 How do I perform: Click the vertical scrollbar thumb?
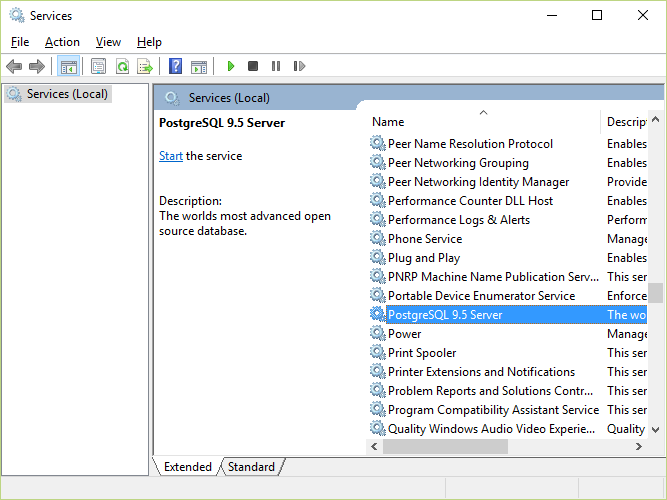(x=656, y=293)
